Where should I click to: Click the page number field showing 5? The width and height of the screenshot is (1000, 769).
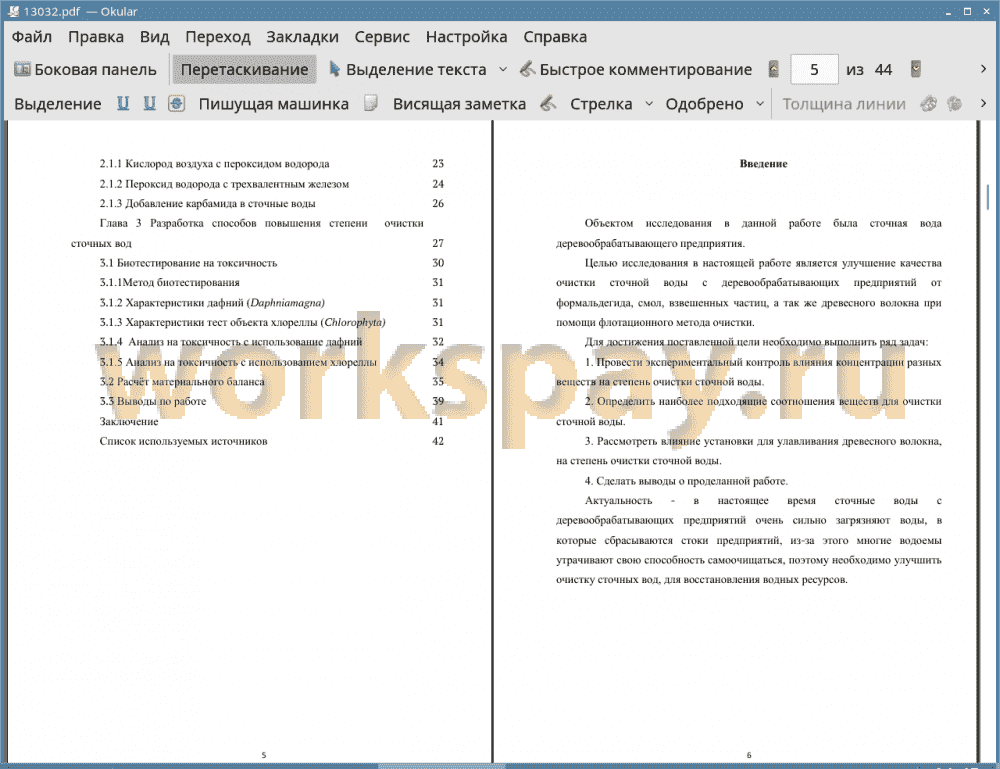[x=814, y=70]
